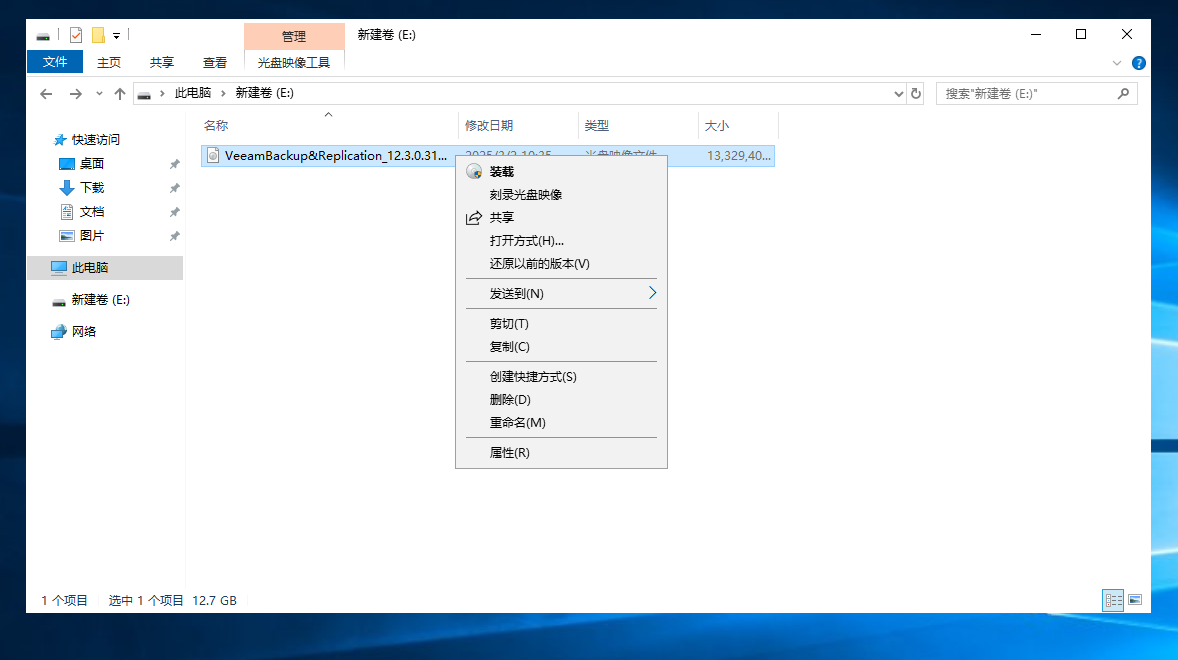
Task: Click the pin icon beside 图片
Action: click(x=174, y=236)
